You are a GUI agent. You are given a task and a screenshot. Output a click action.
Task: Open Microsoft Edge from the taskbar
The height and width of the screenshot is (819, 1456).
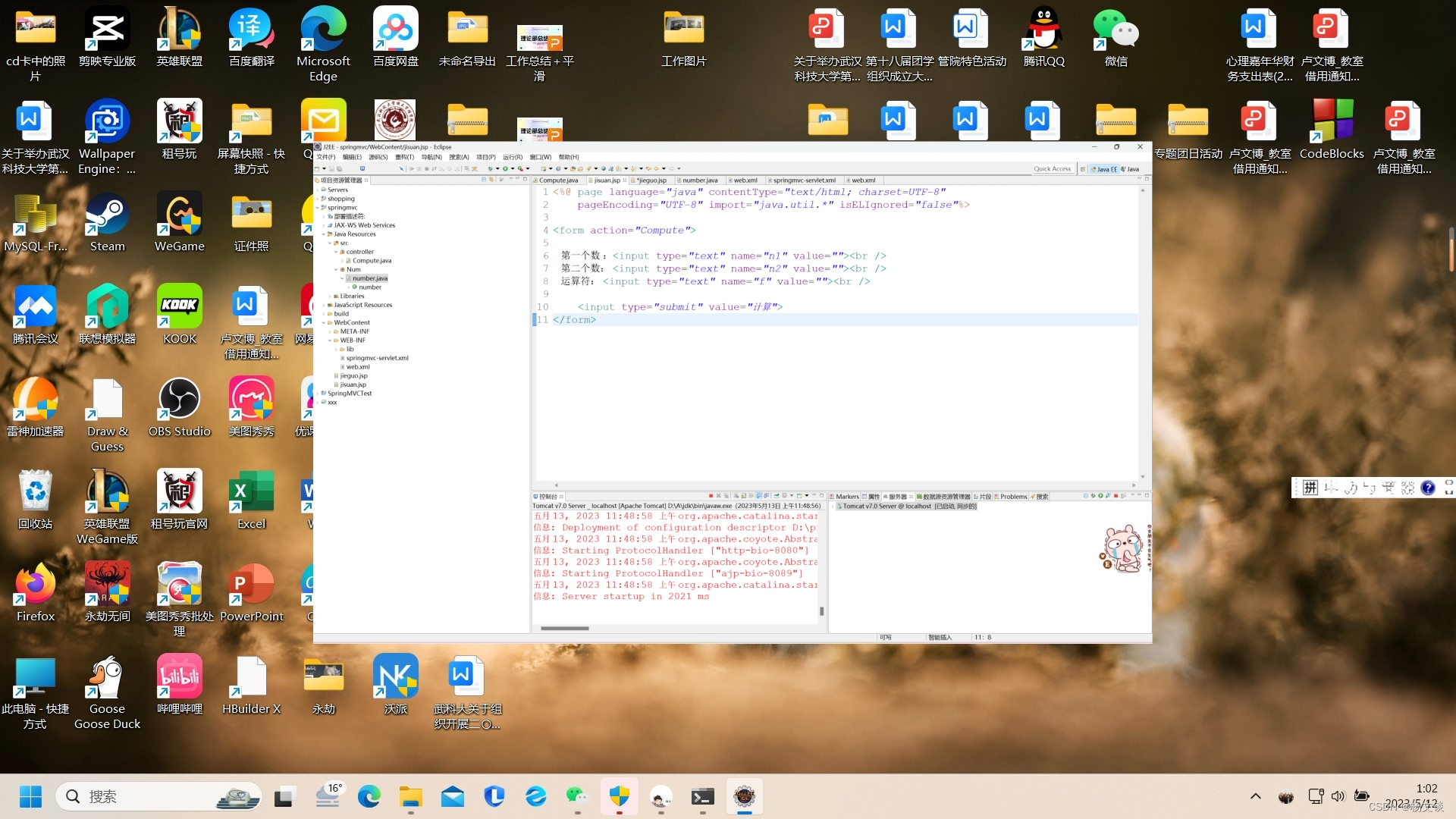(x=369, y=796)
